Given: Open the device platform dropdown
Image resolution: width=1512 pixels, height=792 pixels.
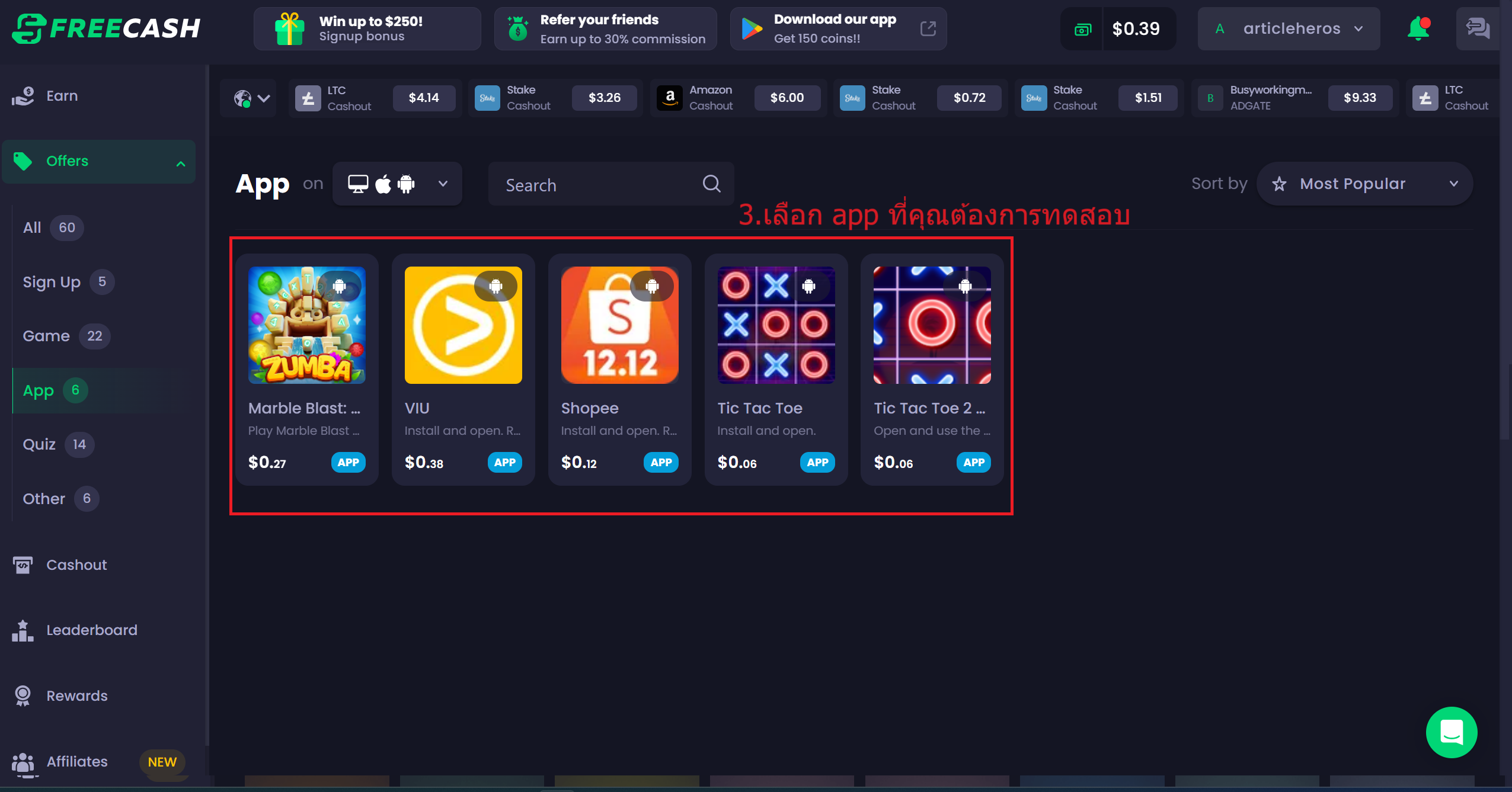Looking at the screenshot, I should tap(397, 184).
